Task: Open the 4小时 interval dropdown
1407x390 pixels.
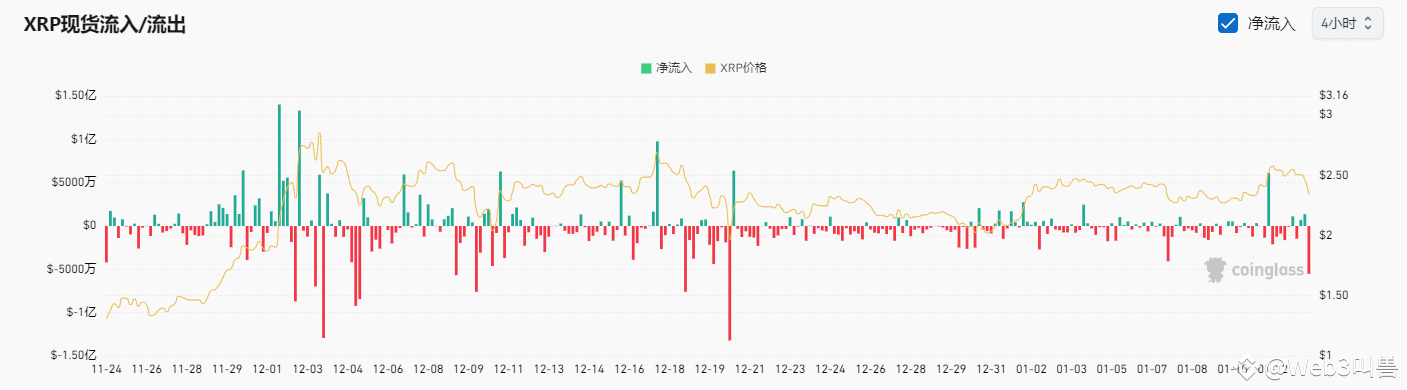Action: pyautogui.click(x=1348, y=23)
